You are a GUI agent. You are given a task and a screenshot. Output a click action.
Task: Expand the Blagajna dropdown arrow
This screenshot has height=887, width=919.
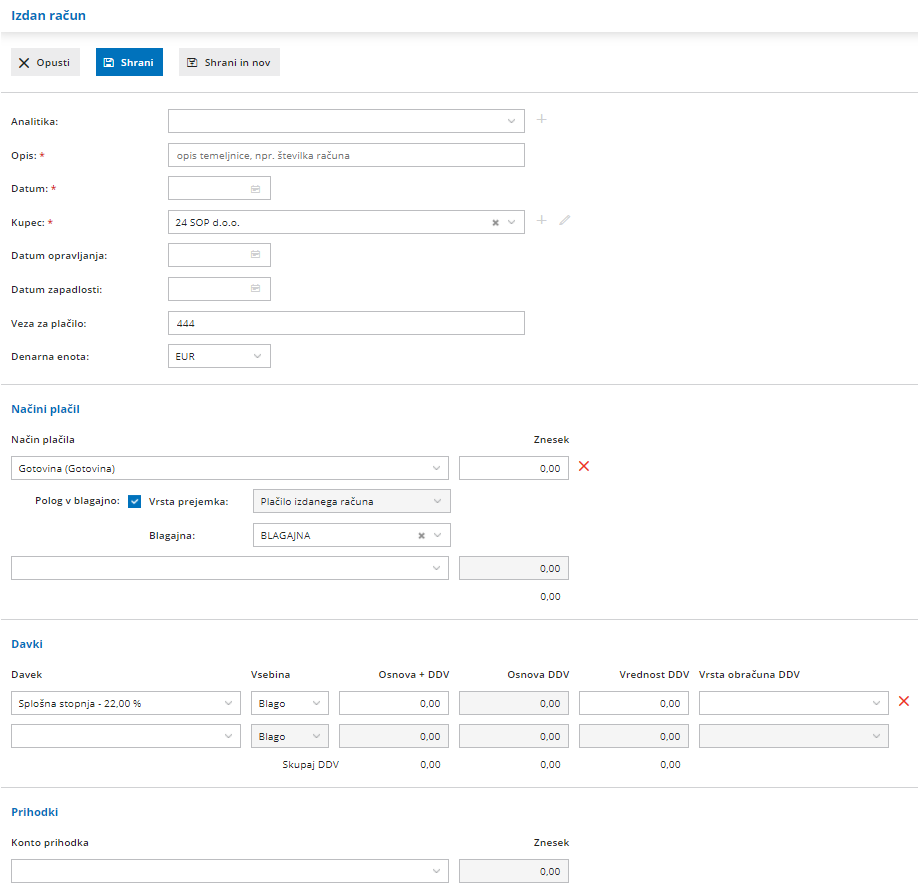(x=438, y=536)
